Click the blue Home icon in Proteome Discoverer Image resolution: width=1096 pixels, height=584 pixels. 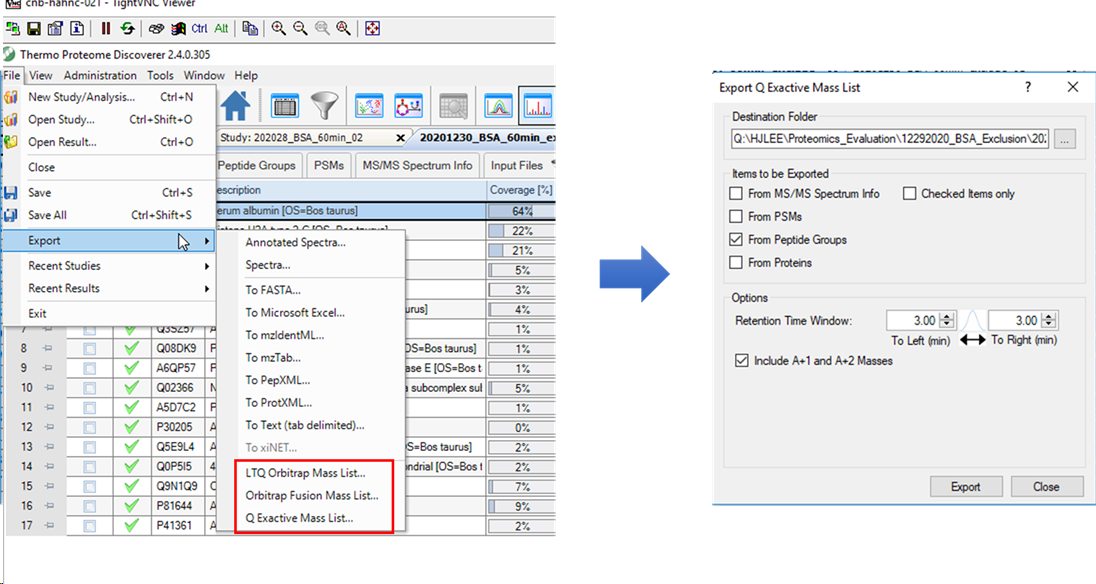pos(236,106)
